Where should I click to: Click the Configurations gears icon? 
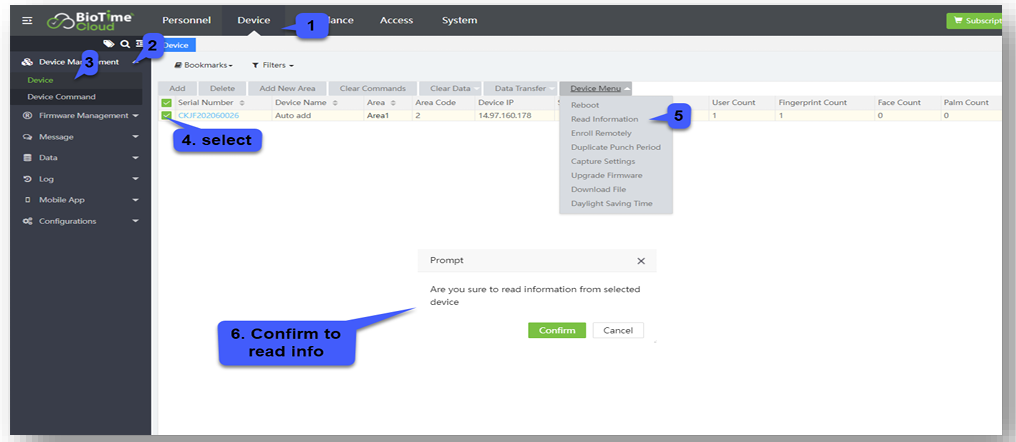[x=28, y=221]
